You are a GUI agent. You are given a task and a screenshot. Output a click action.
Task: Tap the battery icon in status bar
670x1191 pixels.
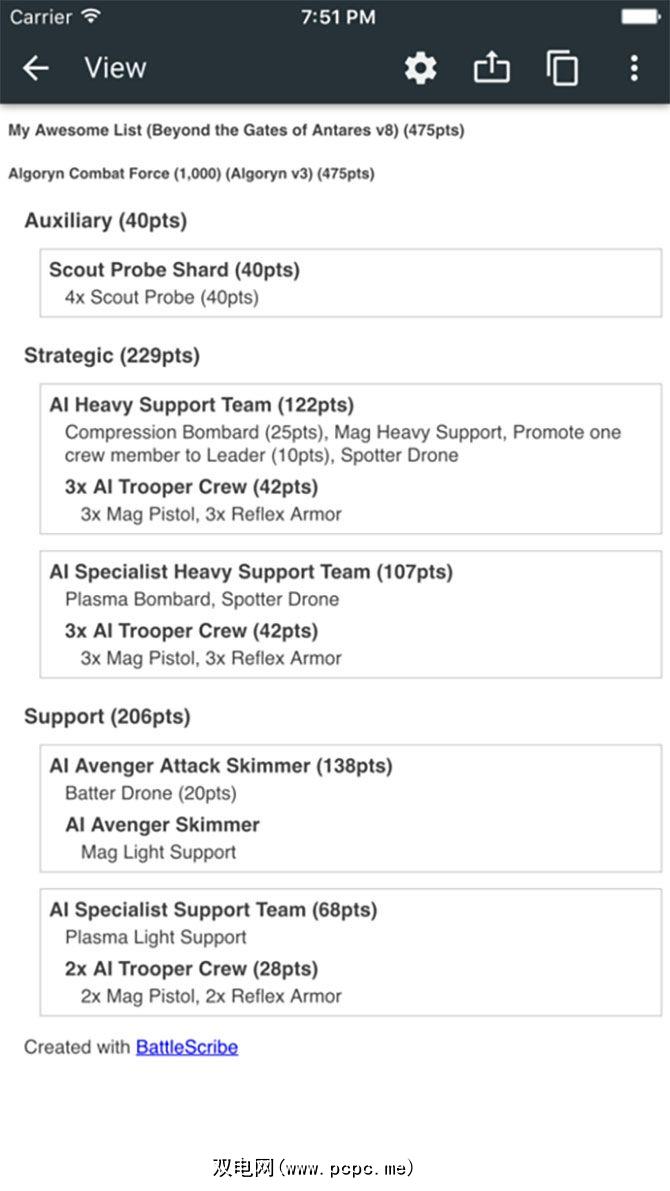point(640,17)
